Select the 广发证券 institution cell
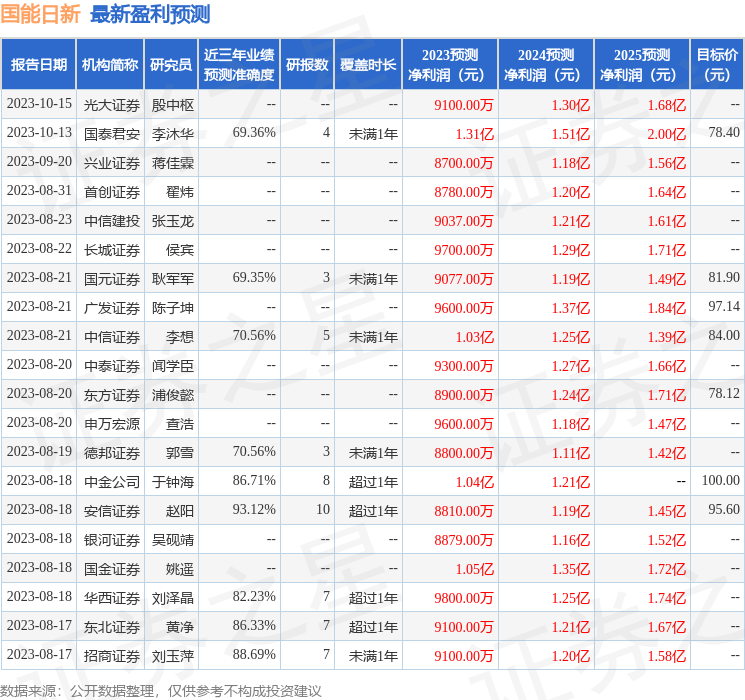745x700 pixels. point(112,308)
